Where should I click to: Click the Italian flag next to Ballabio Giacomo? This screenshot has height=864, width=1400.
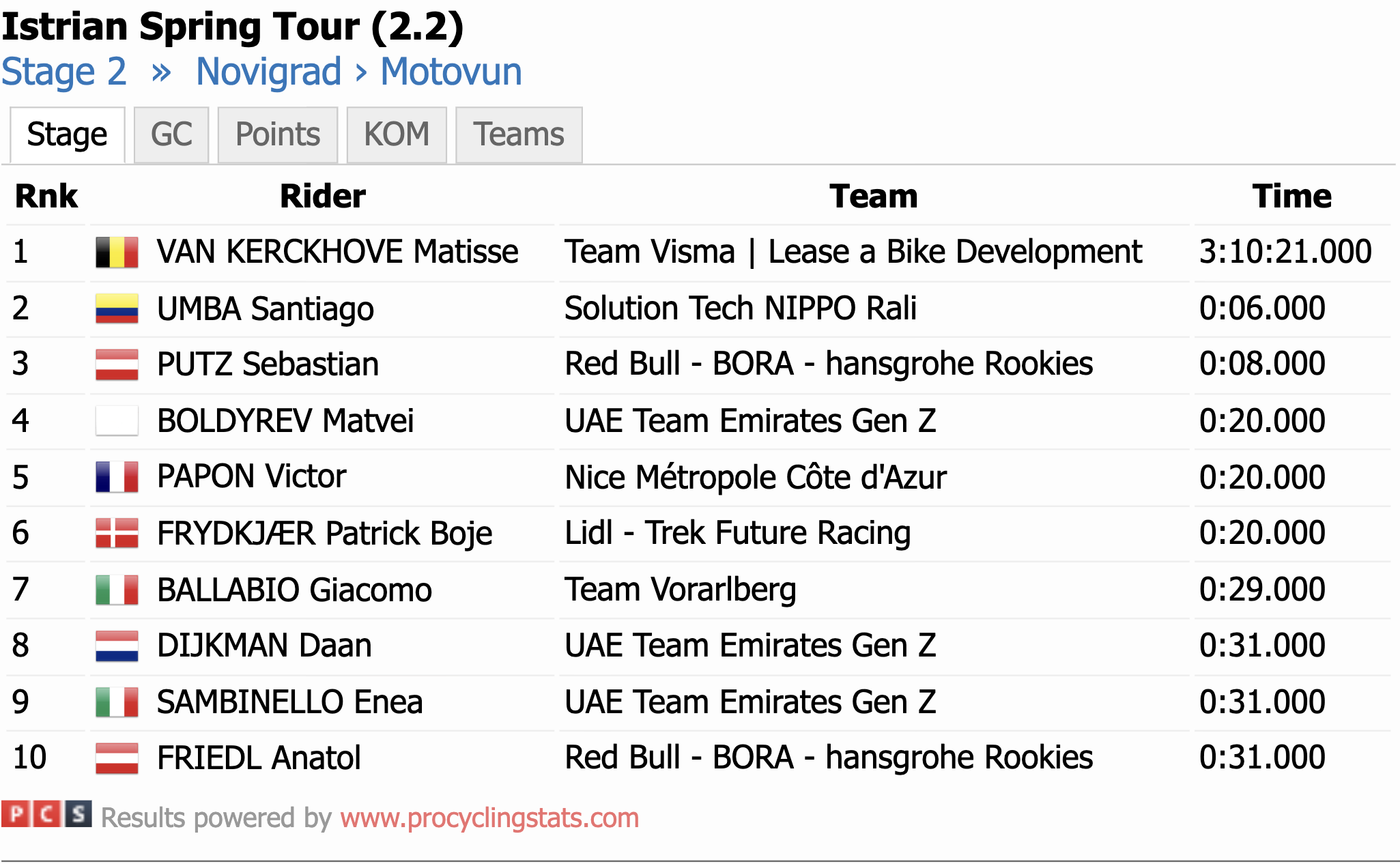[x=117, y=590]
